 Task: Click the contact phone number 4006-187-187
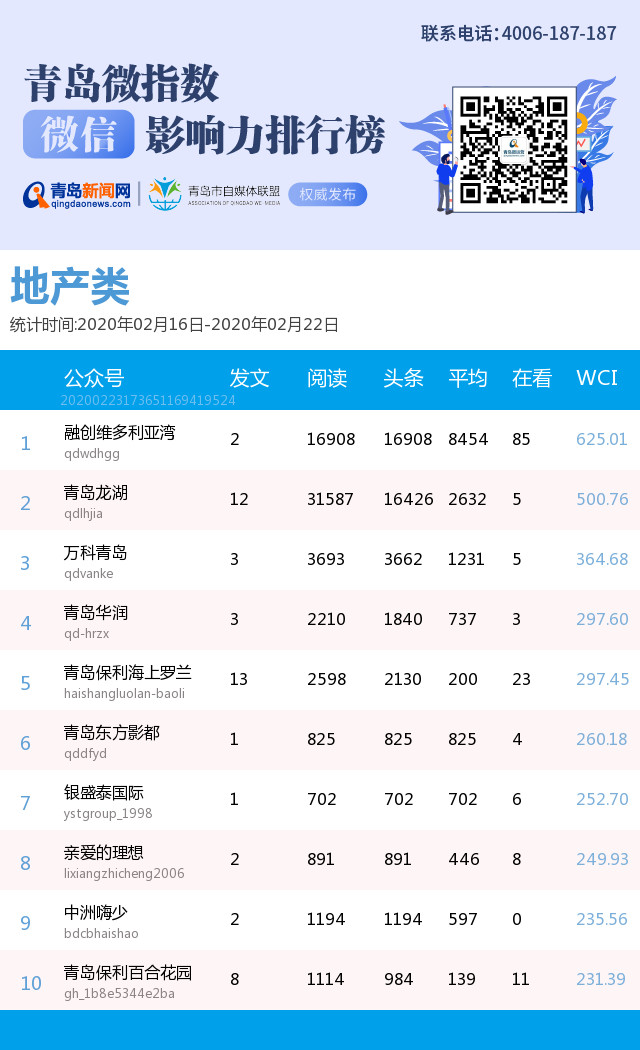click(558, 33)
